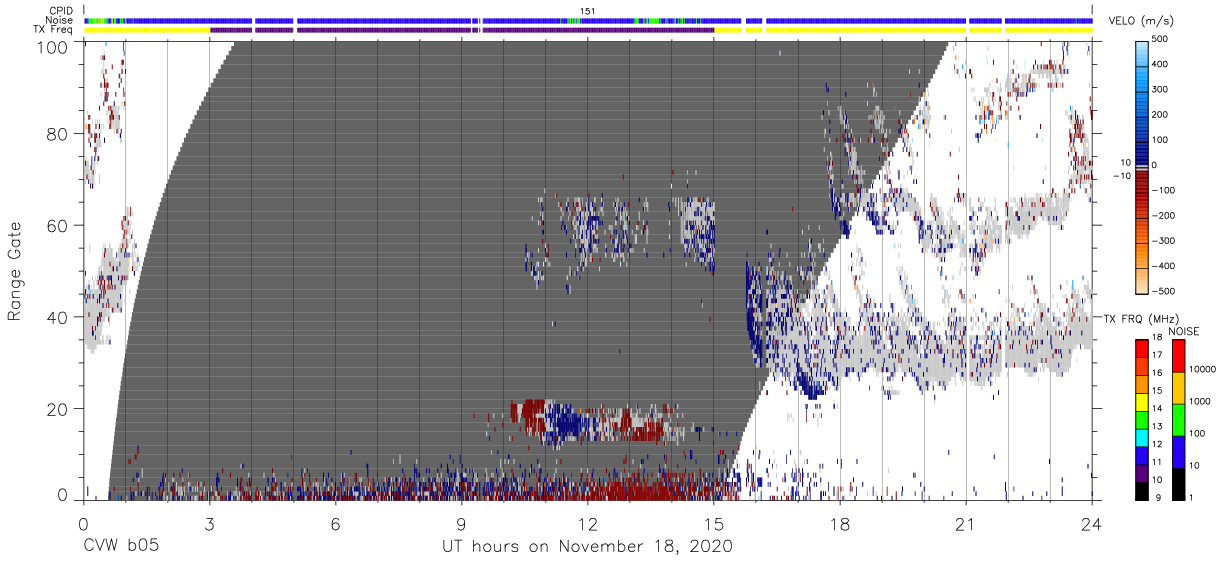Click the 24 tick on UT hours axis

pyautogui.click(x=1092, y=523)
